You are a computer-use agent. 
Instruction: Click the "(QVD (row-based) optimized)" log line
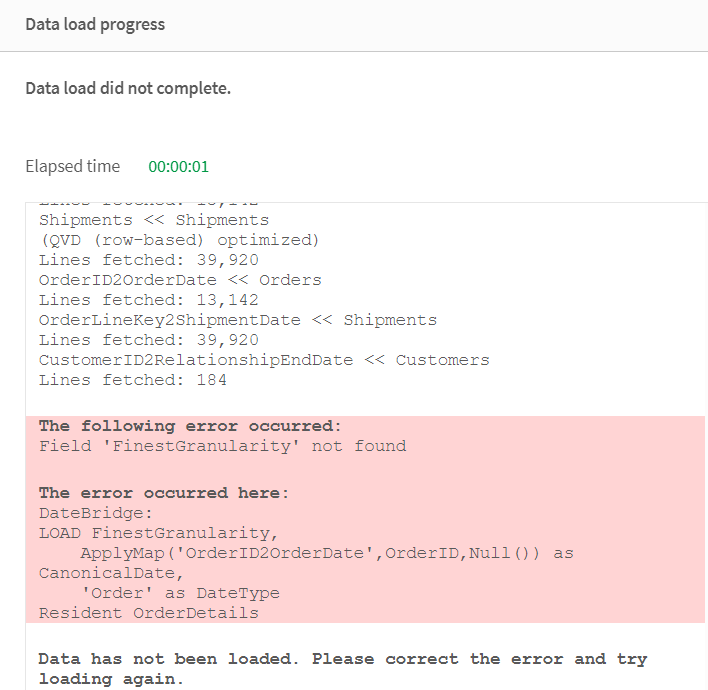click(x=179, y=240)
